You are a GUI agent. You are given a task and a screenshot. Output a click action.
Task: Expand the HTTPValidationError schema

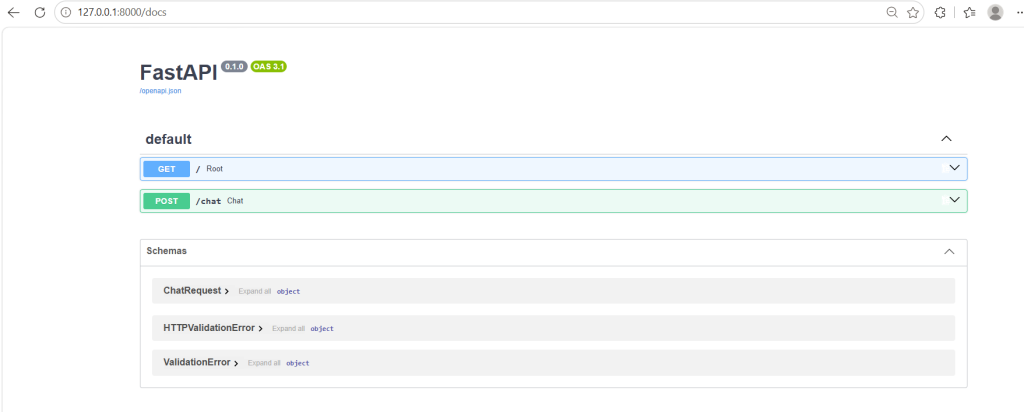[213, 328]
